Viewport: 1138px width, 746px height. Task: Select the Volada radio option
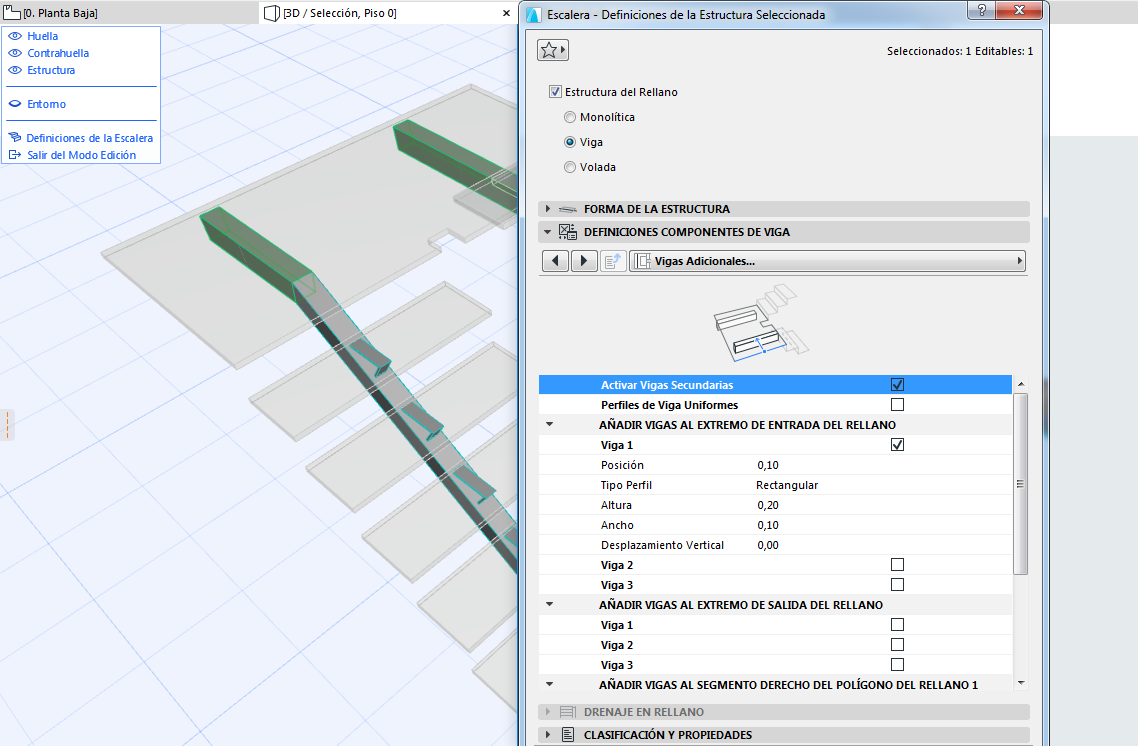click(x=570, y=167)
